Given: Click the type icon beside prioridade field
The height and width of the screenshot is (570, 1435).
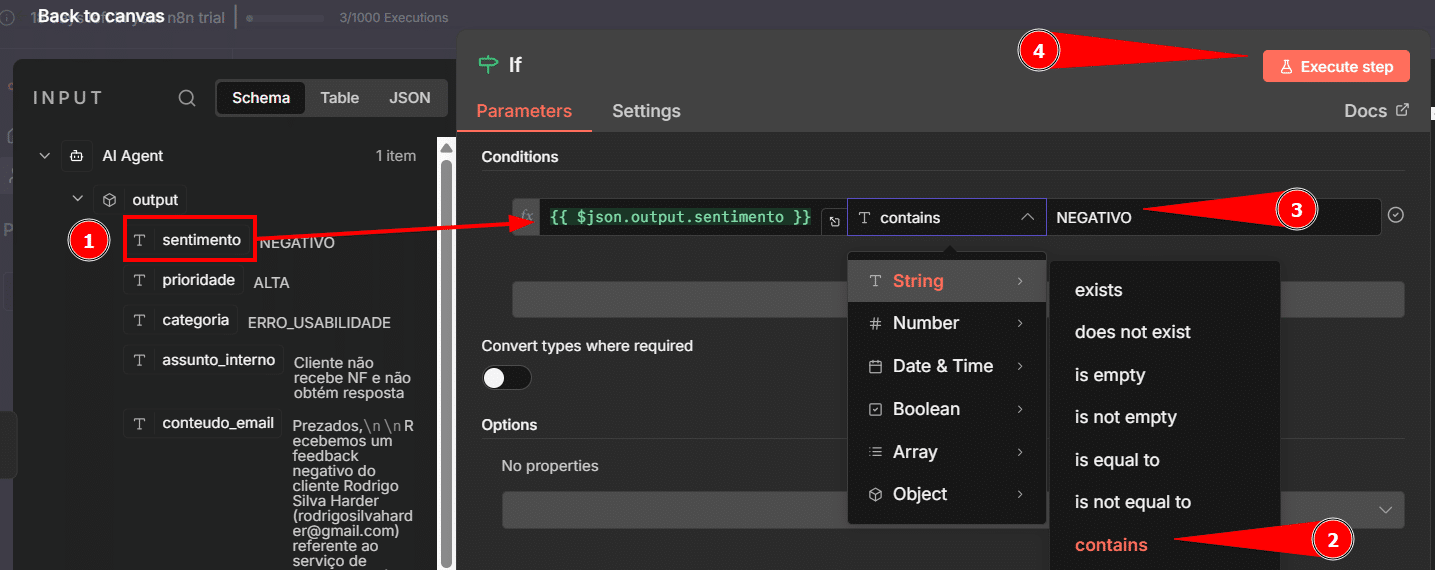Looking at the screenshot, I should tap(140, 280).
